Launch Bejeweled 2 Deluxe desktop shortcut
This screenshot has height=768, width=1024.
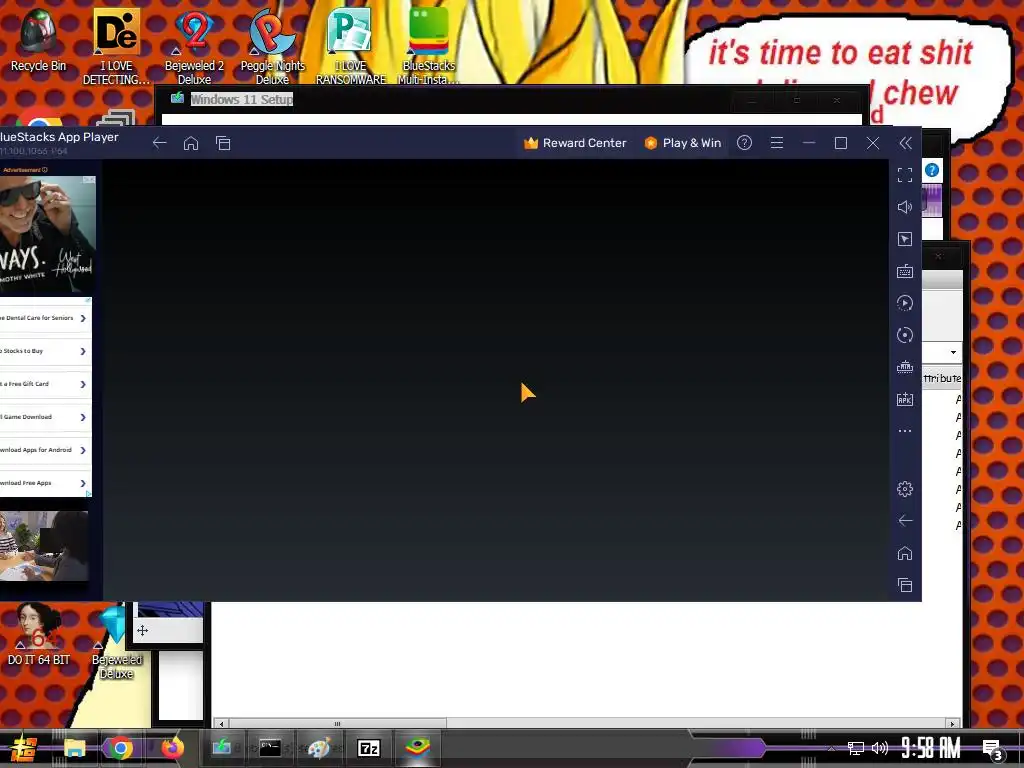[x=194, y=47]
